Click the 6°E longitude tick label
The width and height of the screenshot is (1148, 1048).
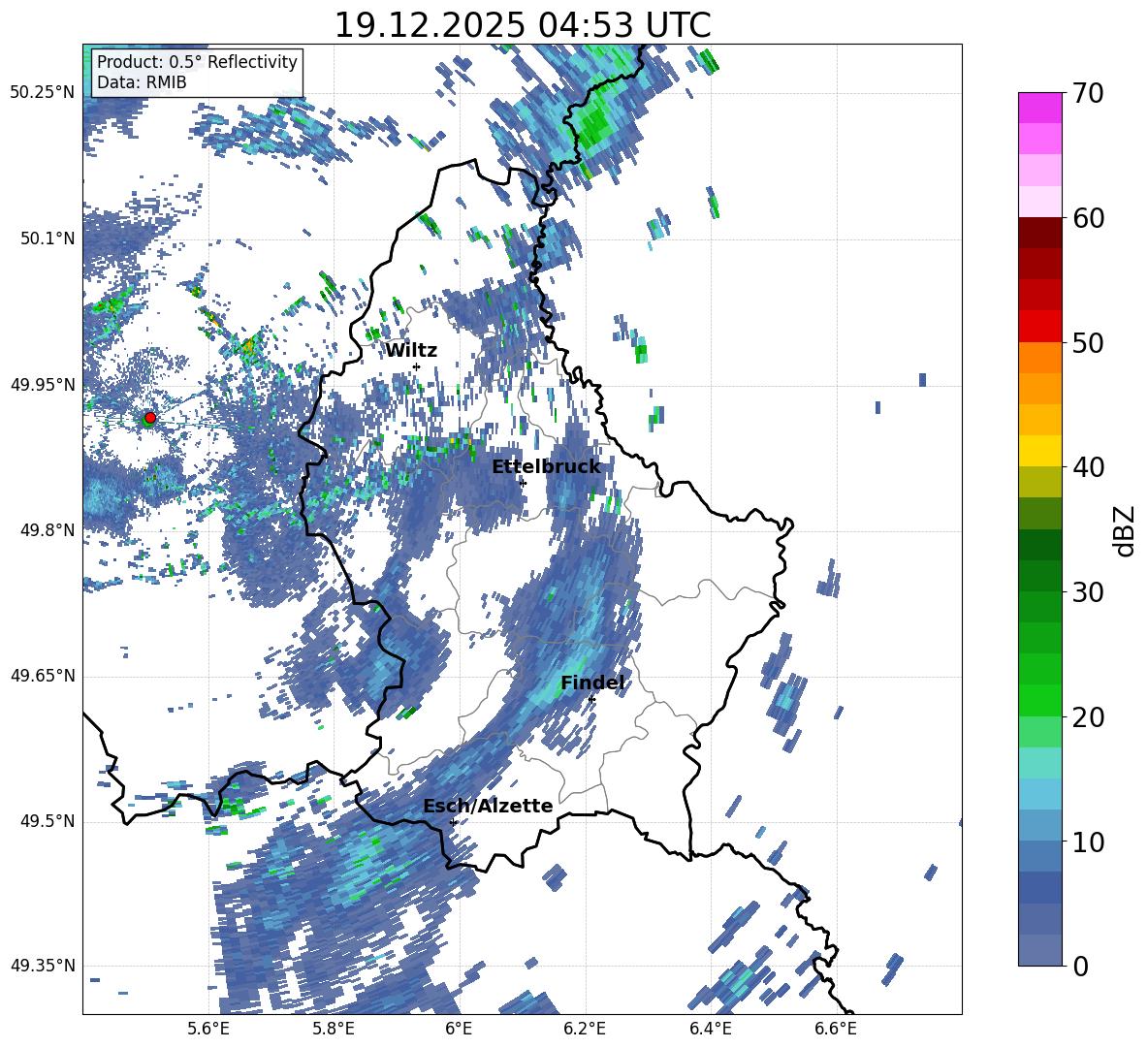click(x=459, y=1029)
